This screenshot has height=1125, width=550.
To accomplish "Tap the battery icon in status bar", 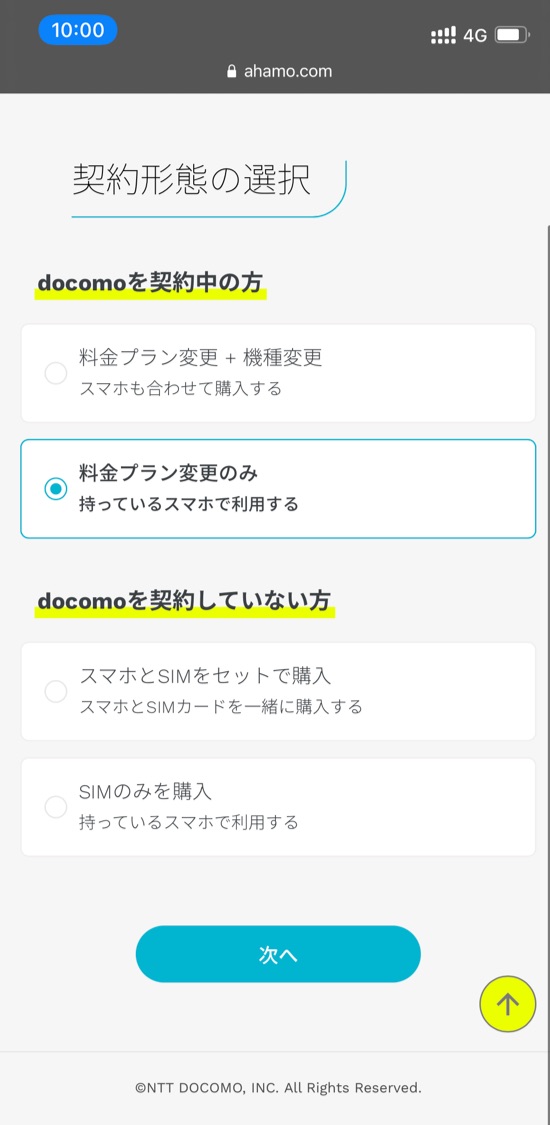I will 512,35.
